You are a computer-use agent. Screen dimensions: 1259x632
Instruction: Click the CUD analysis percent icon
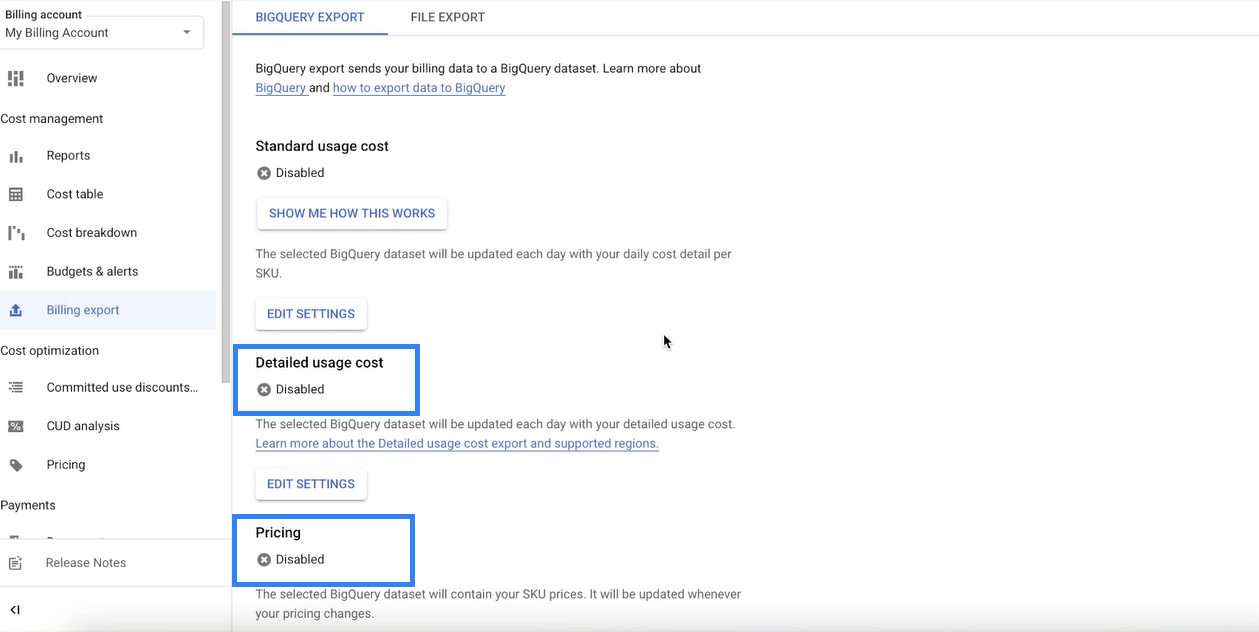[x=15, y=426]
